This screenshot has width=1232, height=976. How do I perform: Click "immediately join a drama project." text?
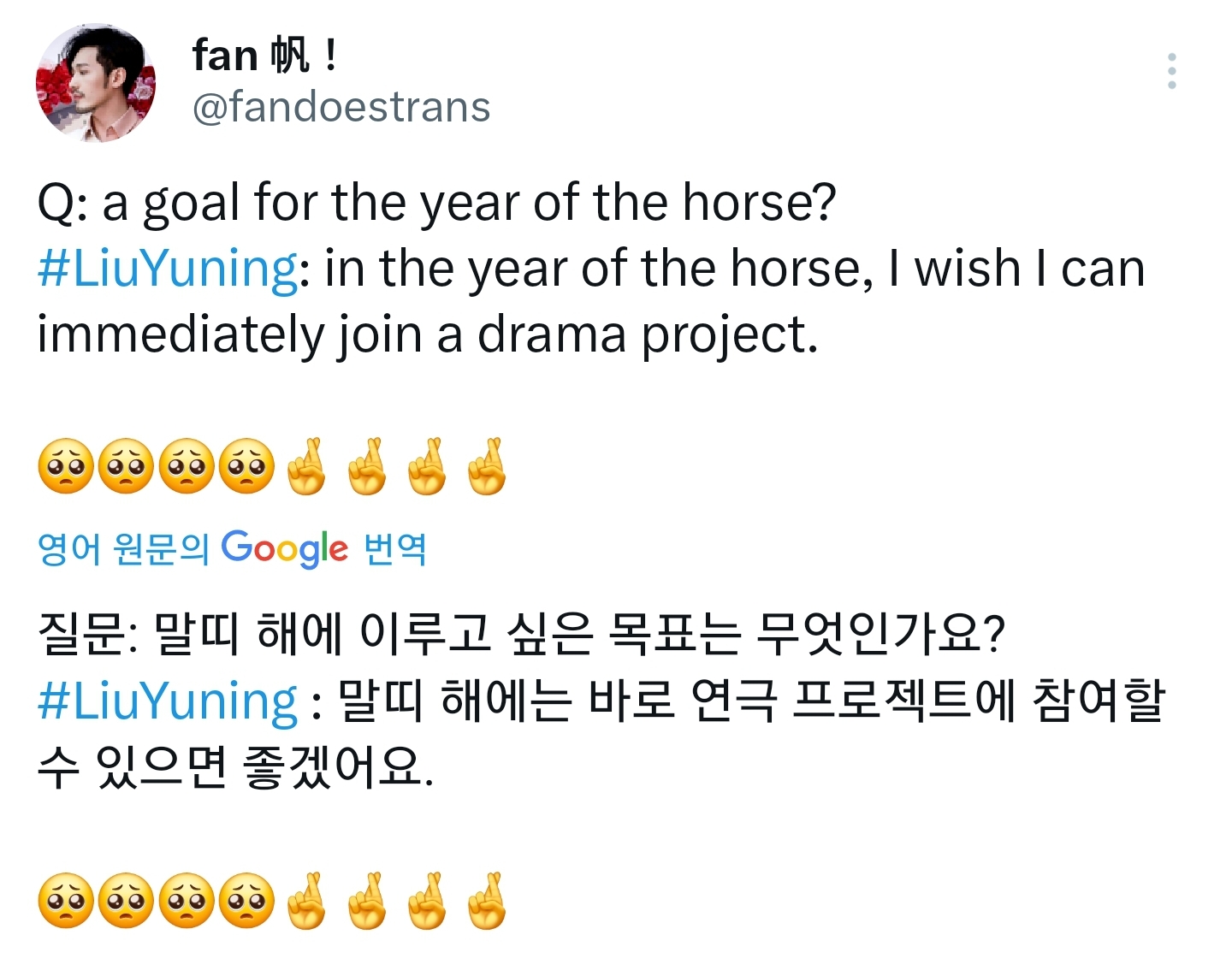pyautogui.click(x=428, y=334)
